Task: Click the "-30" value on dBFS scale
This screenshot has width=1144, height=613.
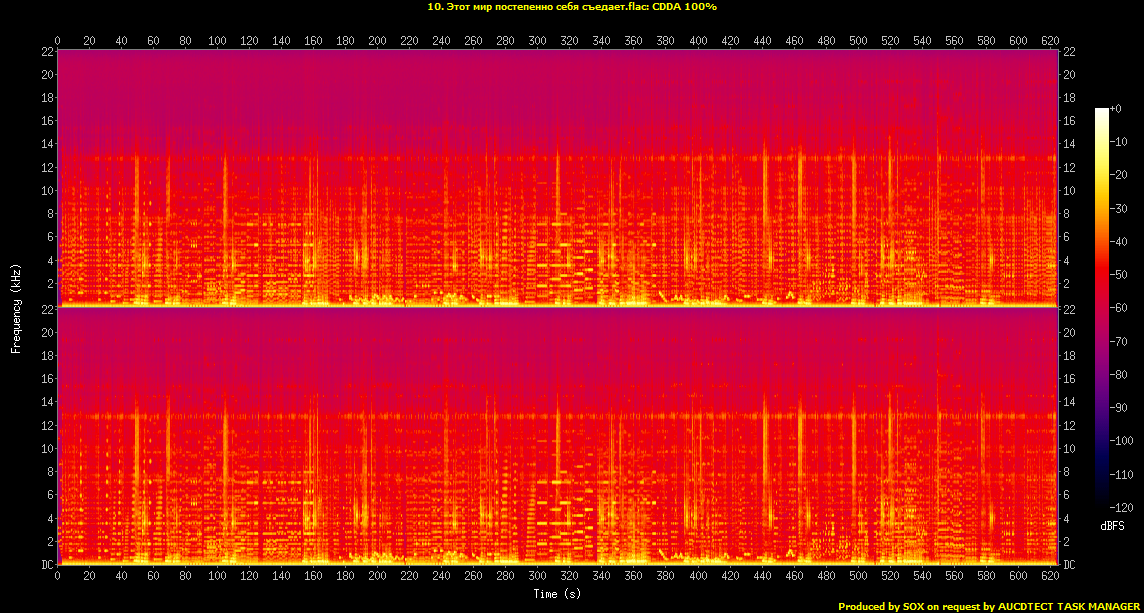Action: click(x=1118, y=208)
